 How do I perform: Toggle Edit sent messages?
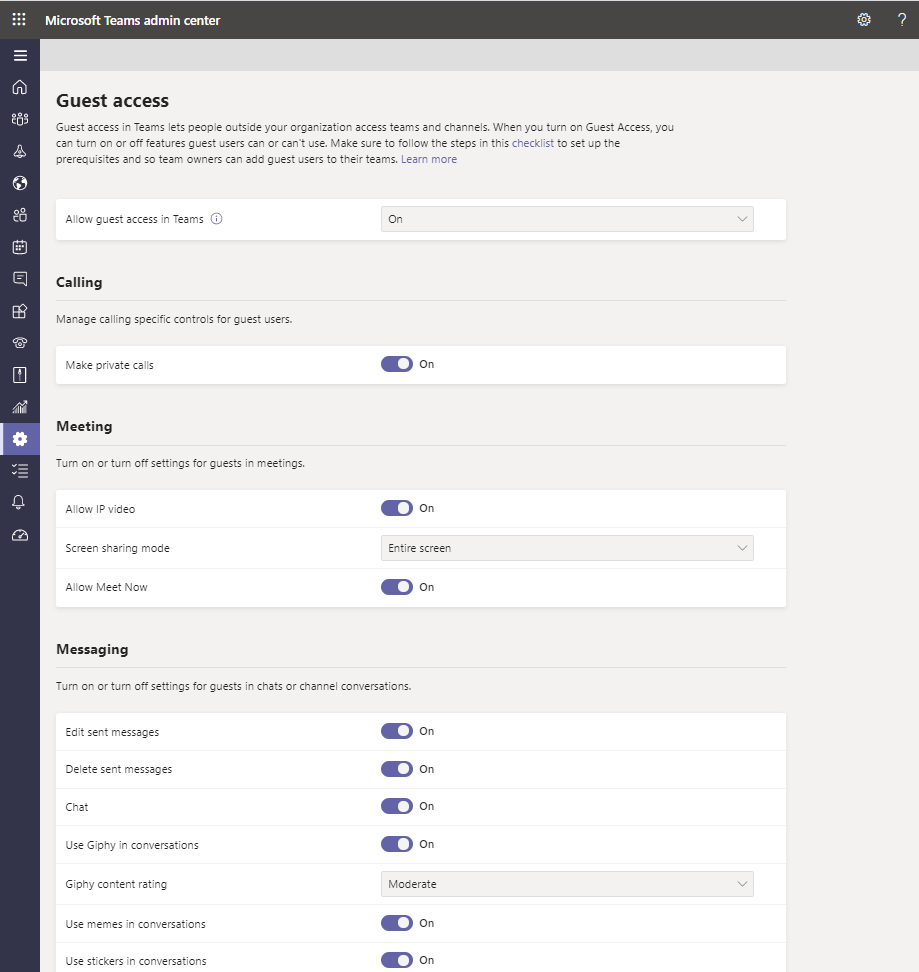(x=397, y=731)
